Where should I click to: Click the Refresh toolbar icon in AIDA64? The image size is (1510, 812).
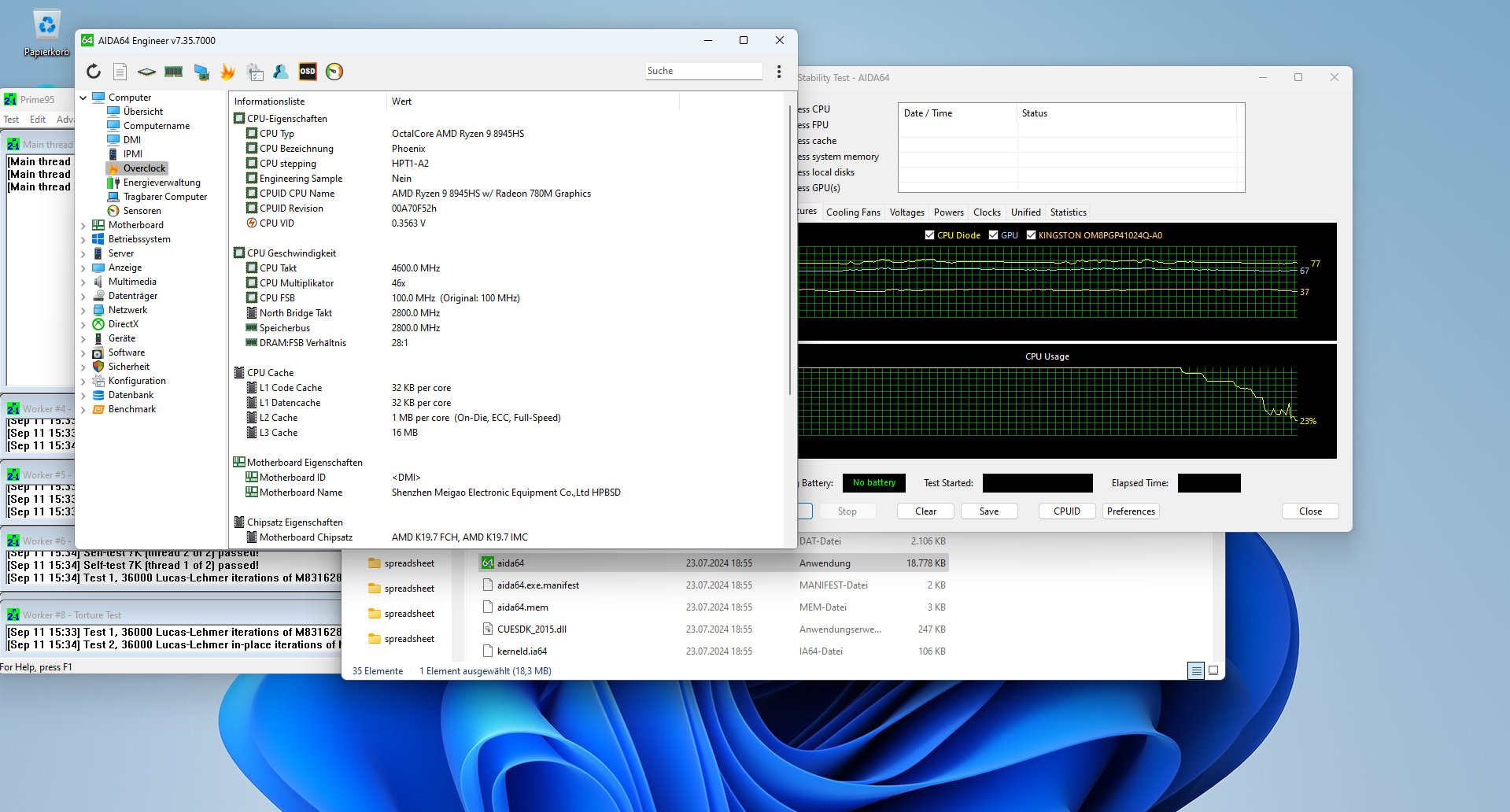94,72
